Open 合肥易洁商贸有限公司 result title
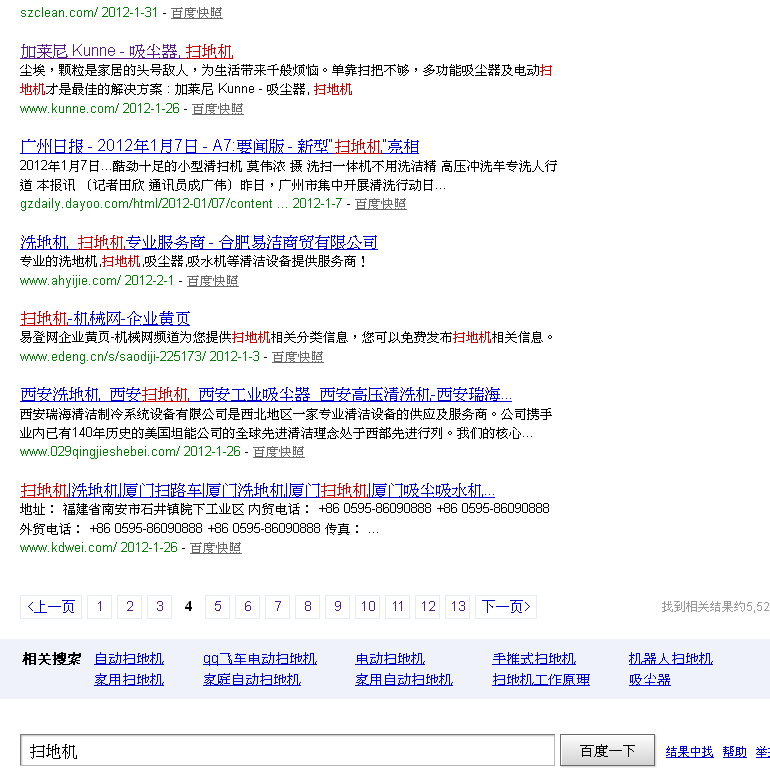The width and height of the screenshot is (770, 768). tap(199, 242)
